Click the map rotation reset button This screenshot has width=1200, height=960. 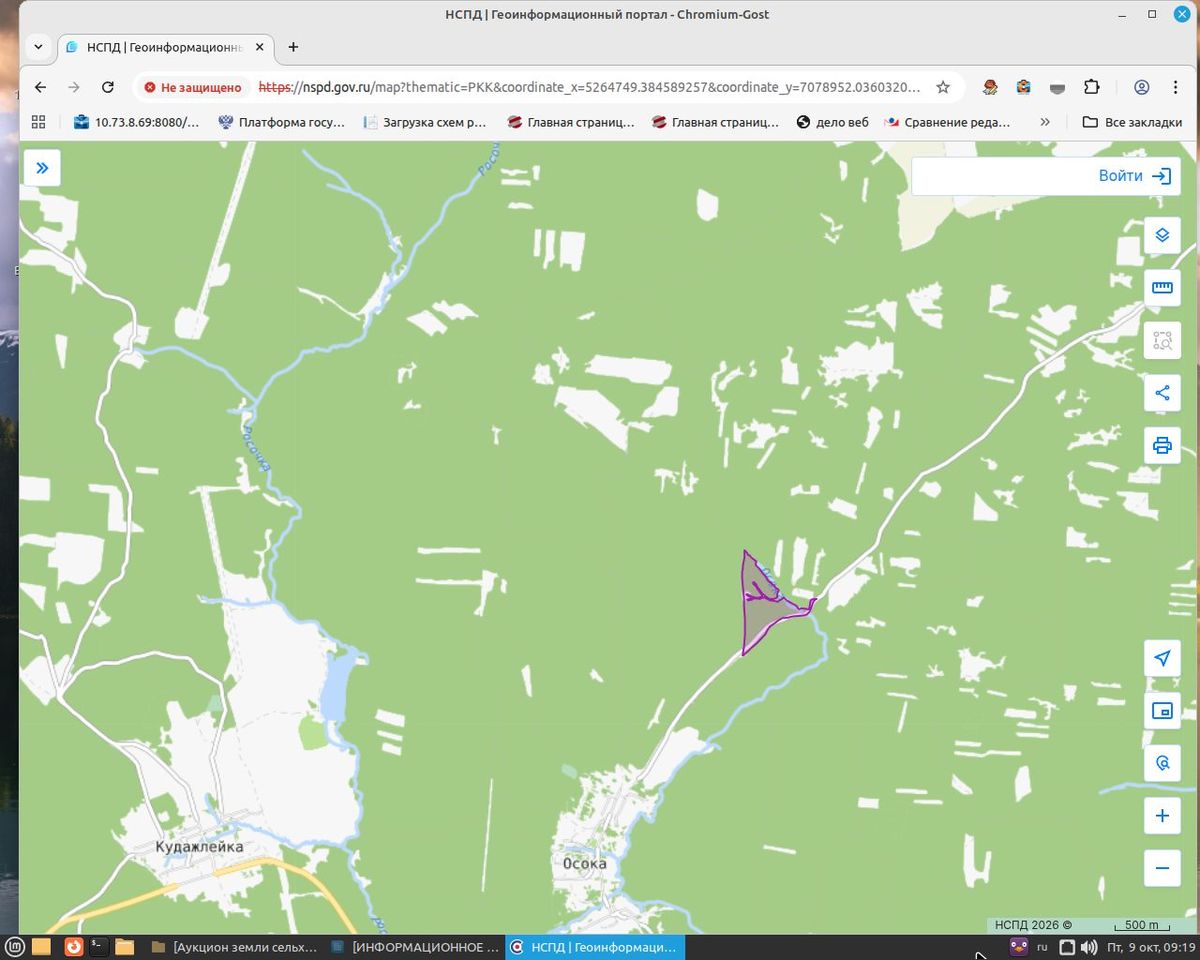click(1162, 763)
